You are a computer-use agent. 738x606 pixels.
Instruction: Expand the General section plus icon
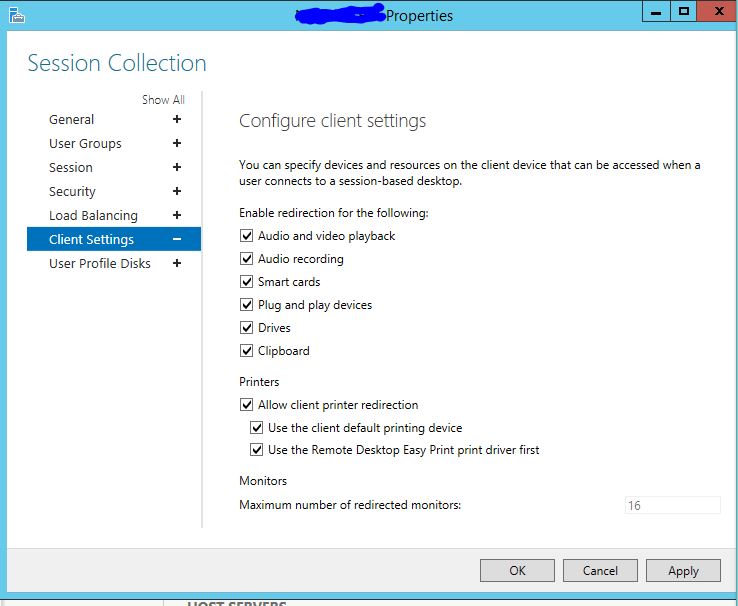(177, 119)
